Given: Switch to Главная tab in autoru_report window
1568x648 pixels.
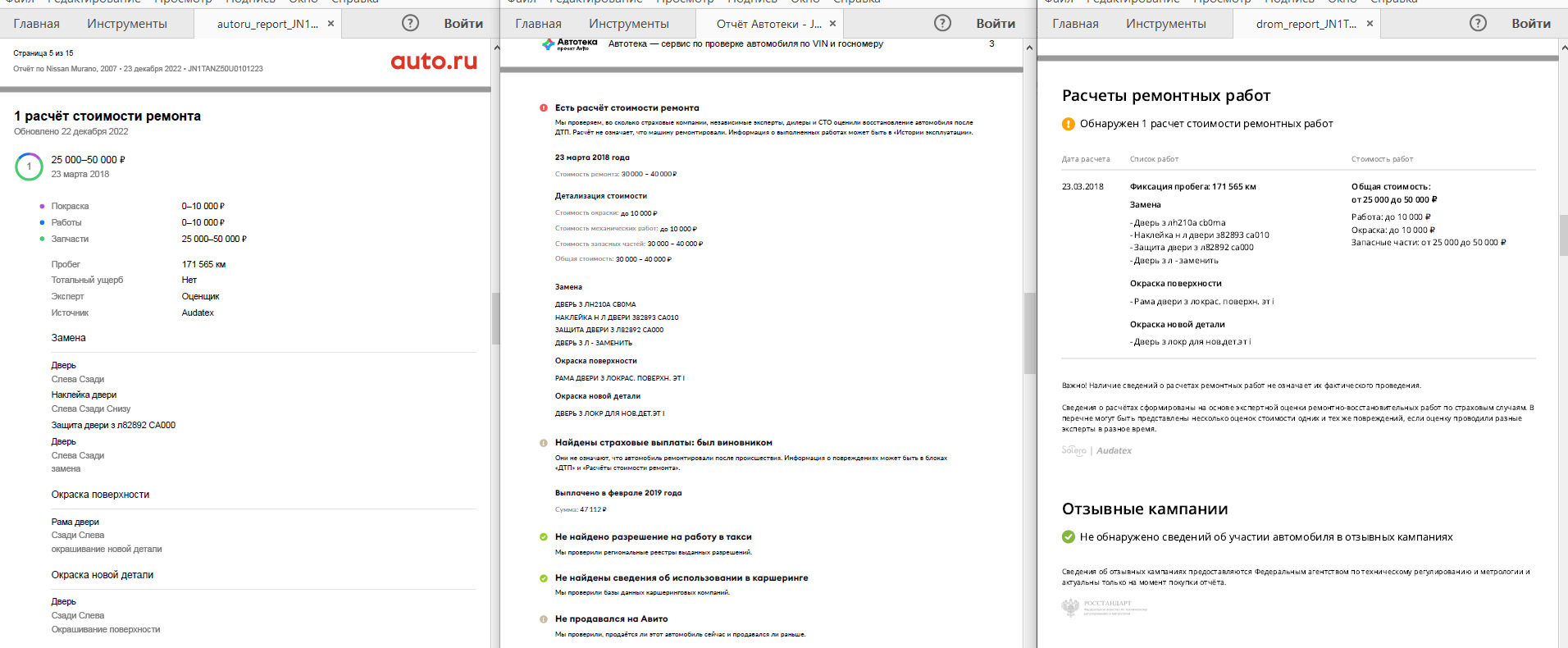Looking at the screenshot, I should (36, 24).
